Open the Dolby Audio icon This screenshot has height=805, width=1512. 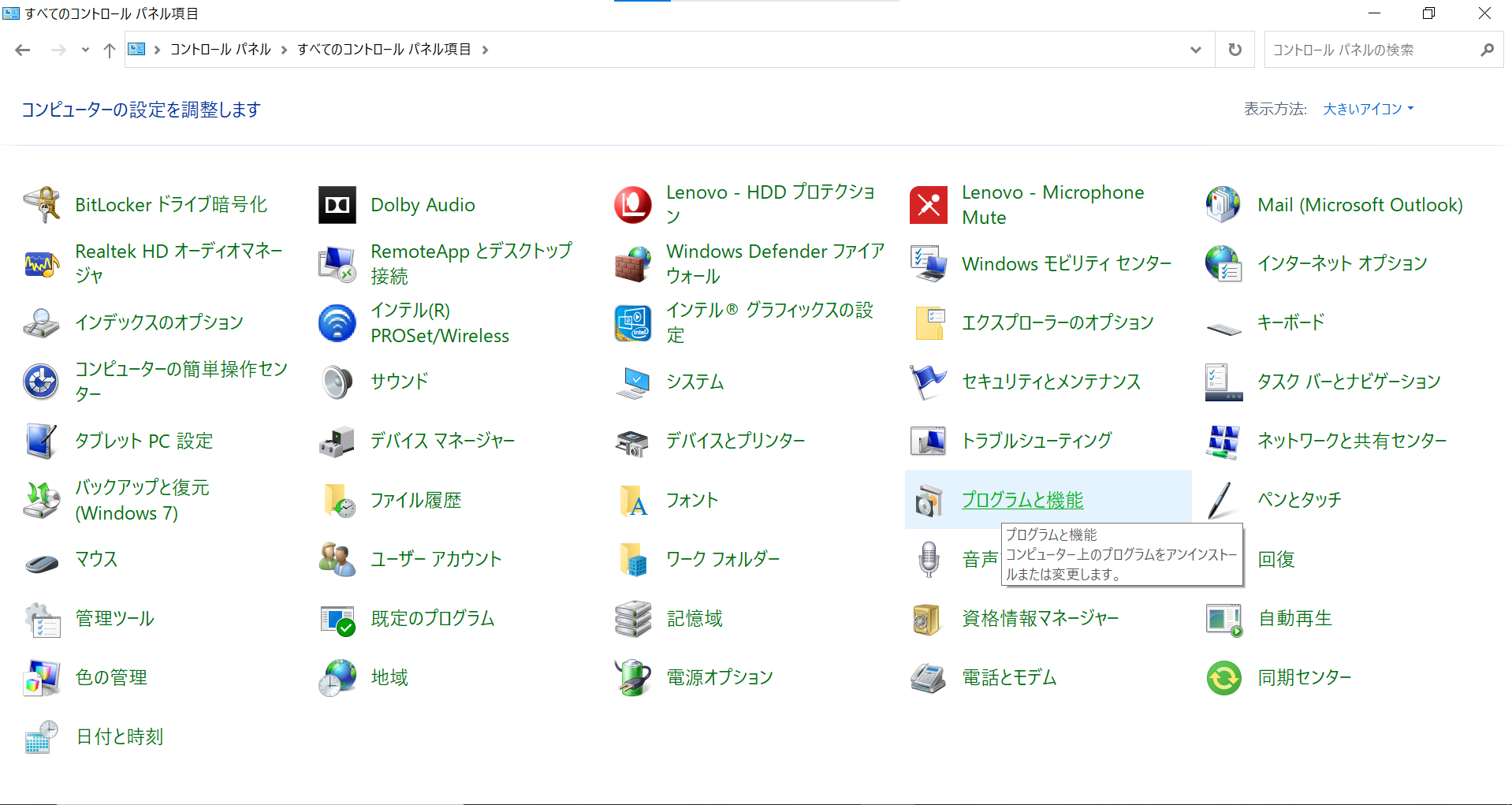(337, 205)
